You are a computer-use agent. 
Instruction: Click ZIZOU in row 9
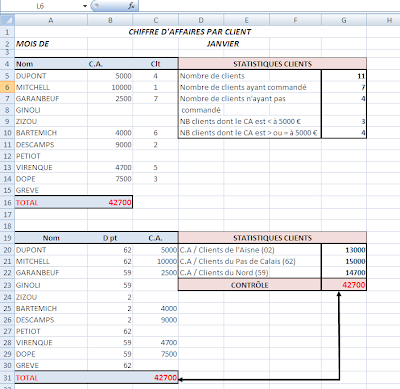[26, 121]
